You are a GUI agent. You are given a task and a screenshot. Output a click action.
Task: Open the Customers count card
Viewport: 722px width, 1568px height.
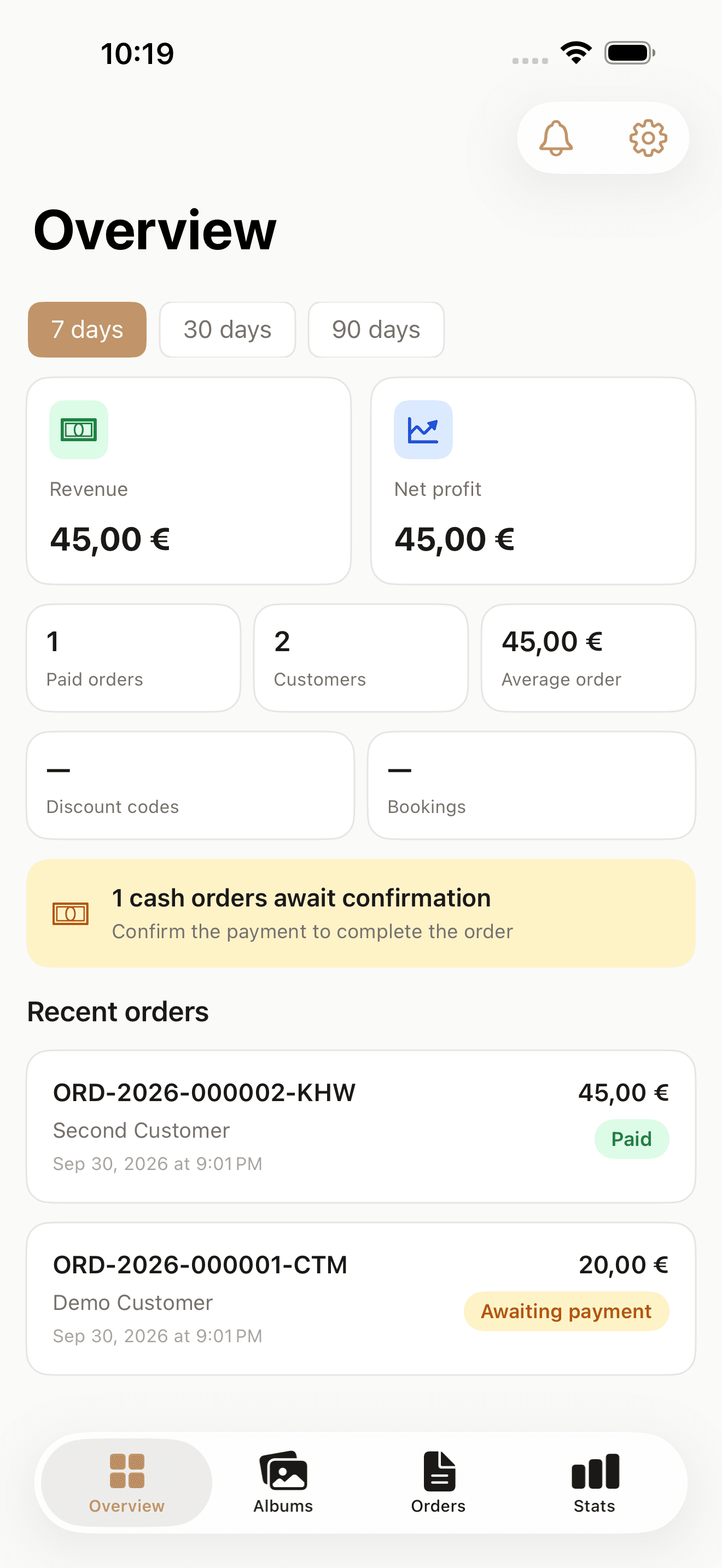[x=361, y=658]
